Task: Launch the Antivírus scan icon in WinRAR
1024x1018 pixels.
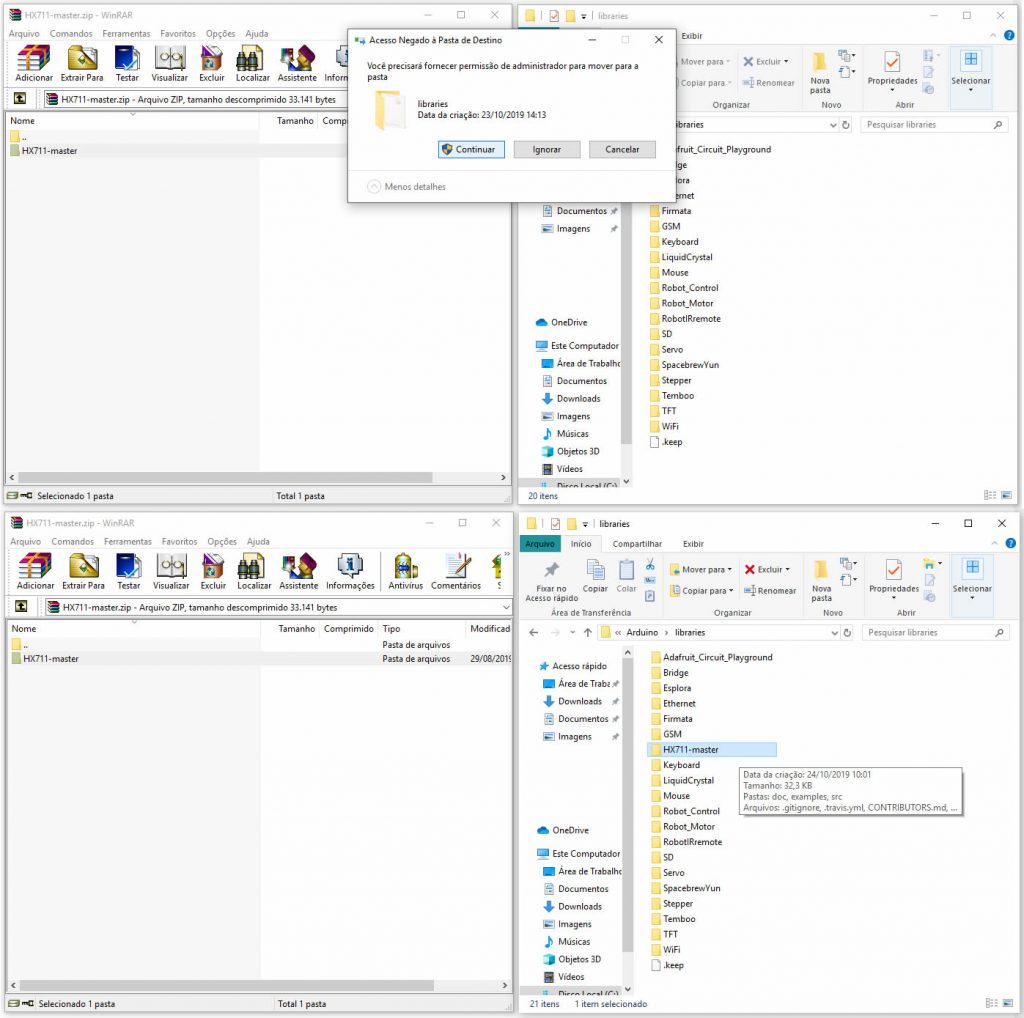Action: 405,571
